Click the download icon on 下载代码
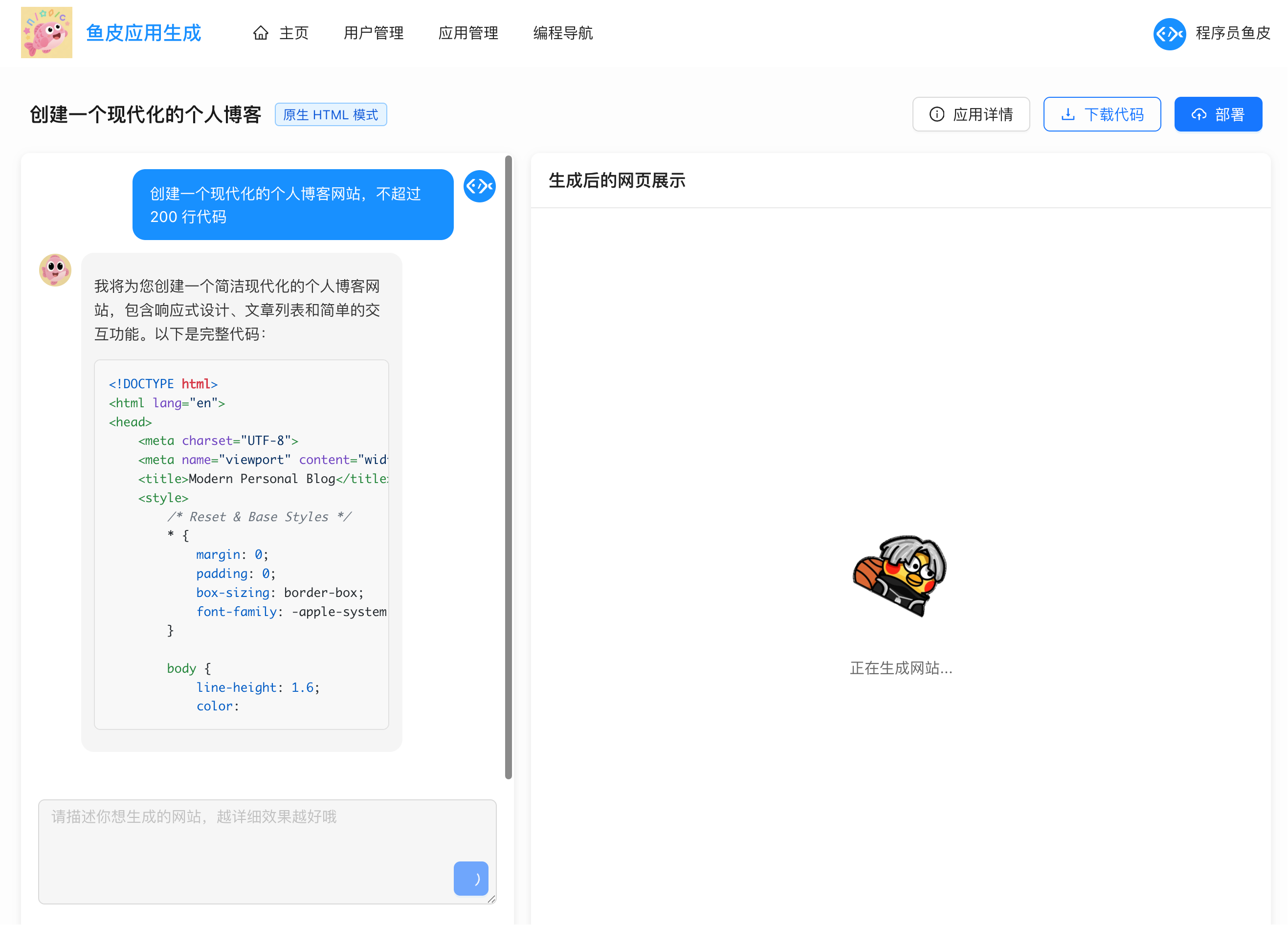 pyautogui.click(x=1067, y=114)
